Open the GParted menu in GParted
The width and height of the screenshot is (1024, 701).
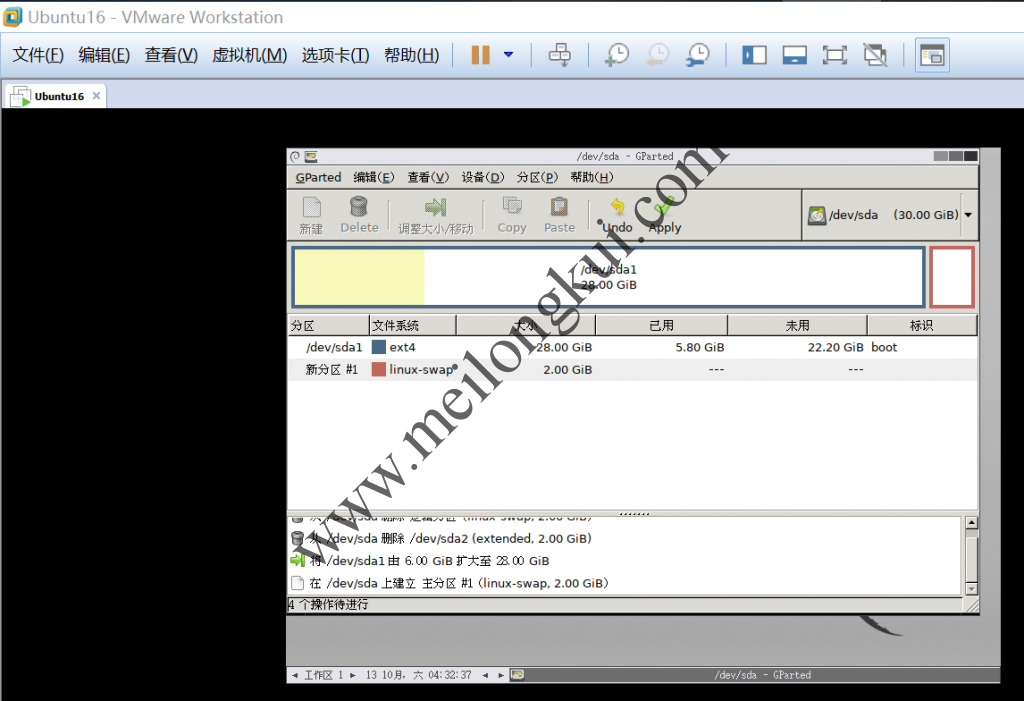click(318, 177)
